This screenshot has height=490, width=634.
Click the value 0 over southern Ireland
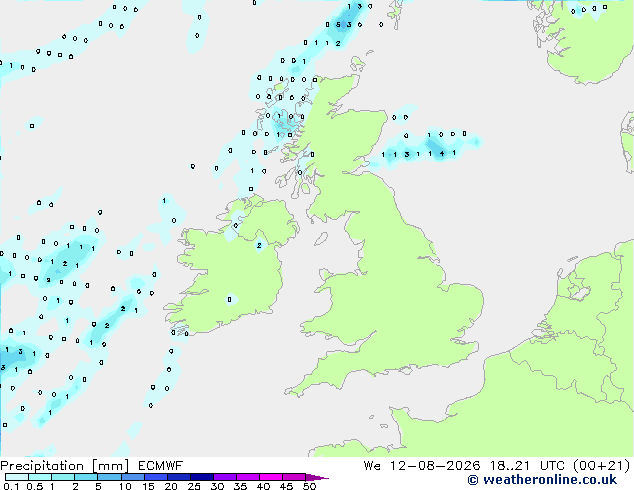click(x=229, y=300)
